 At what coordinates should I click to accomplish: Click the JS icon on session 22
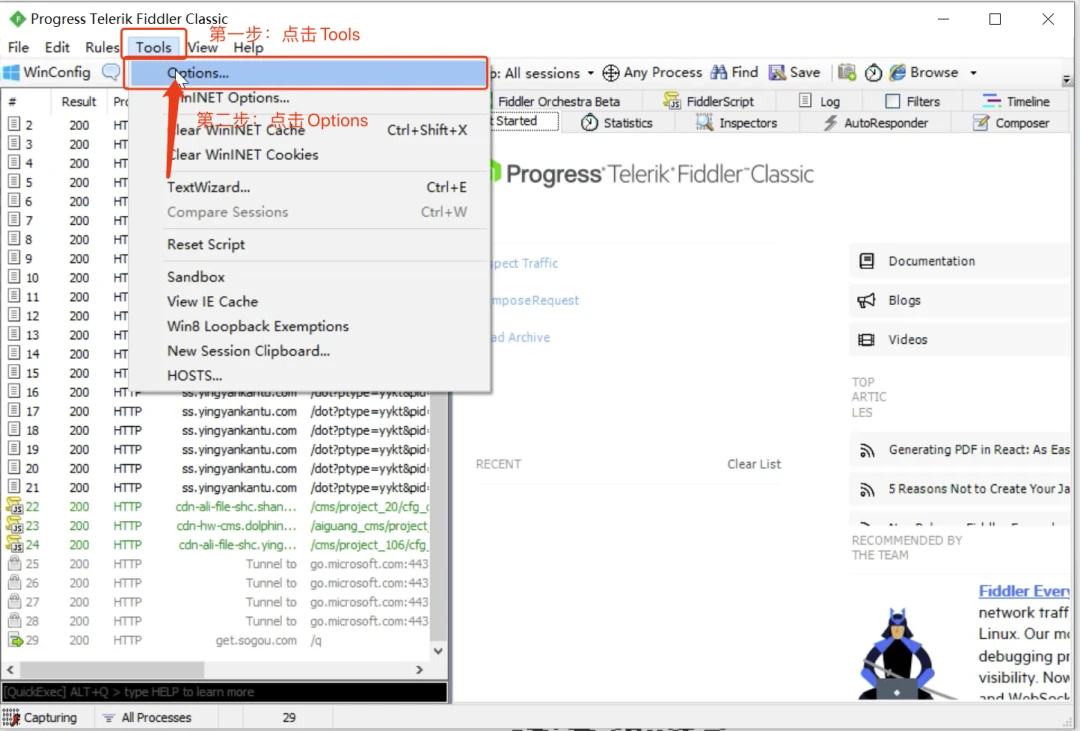(x=14, y=506)
